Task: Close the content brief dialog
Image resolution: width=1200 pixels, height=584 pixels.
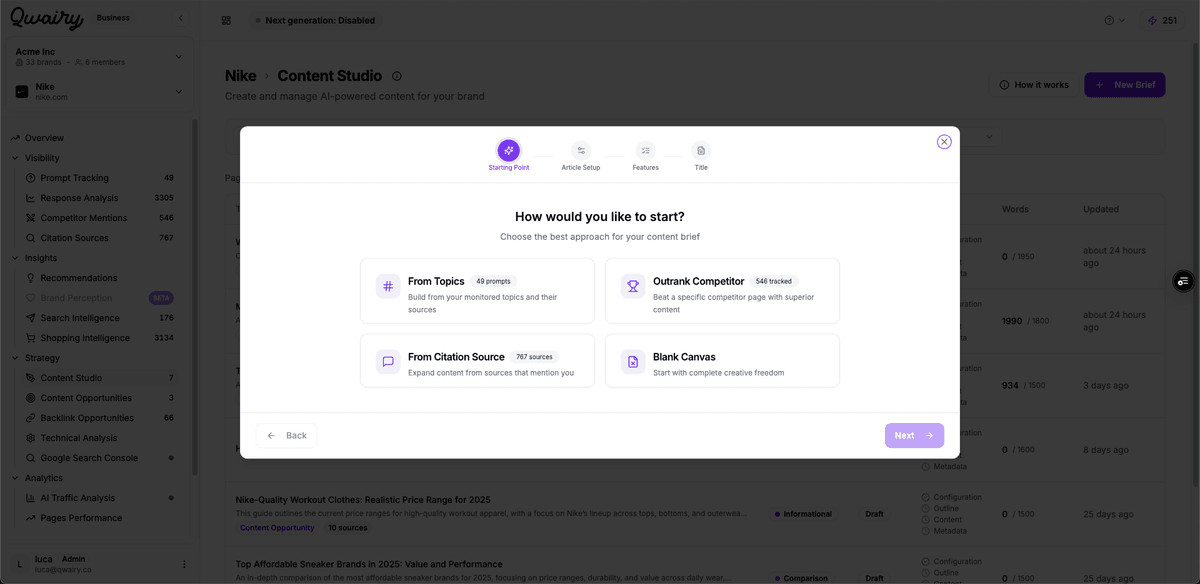Action: pyautogui.click(x=944, y=142)
